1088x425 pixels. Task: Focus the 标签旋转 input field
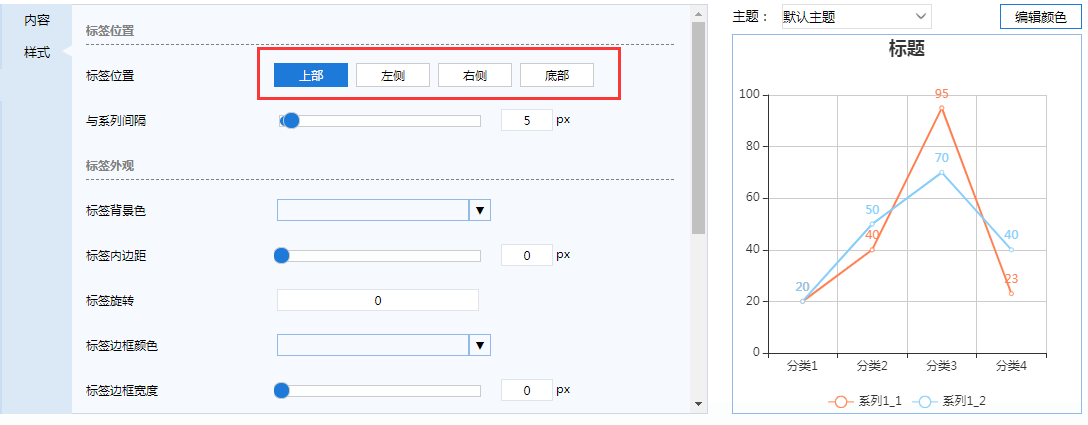(378, 300)
